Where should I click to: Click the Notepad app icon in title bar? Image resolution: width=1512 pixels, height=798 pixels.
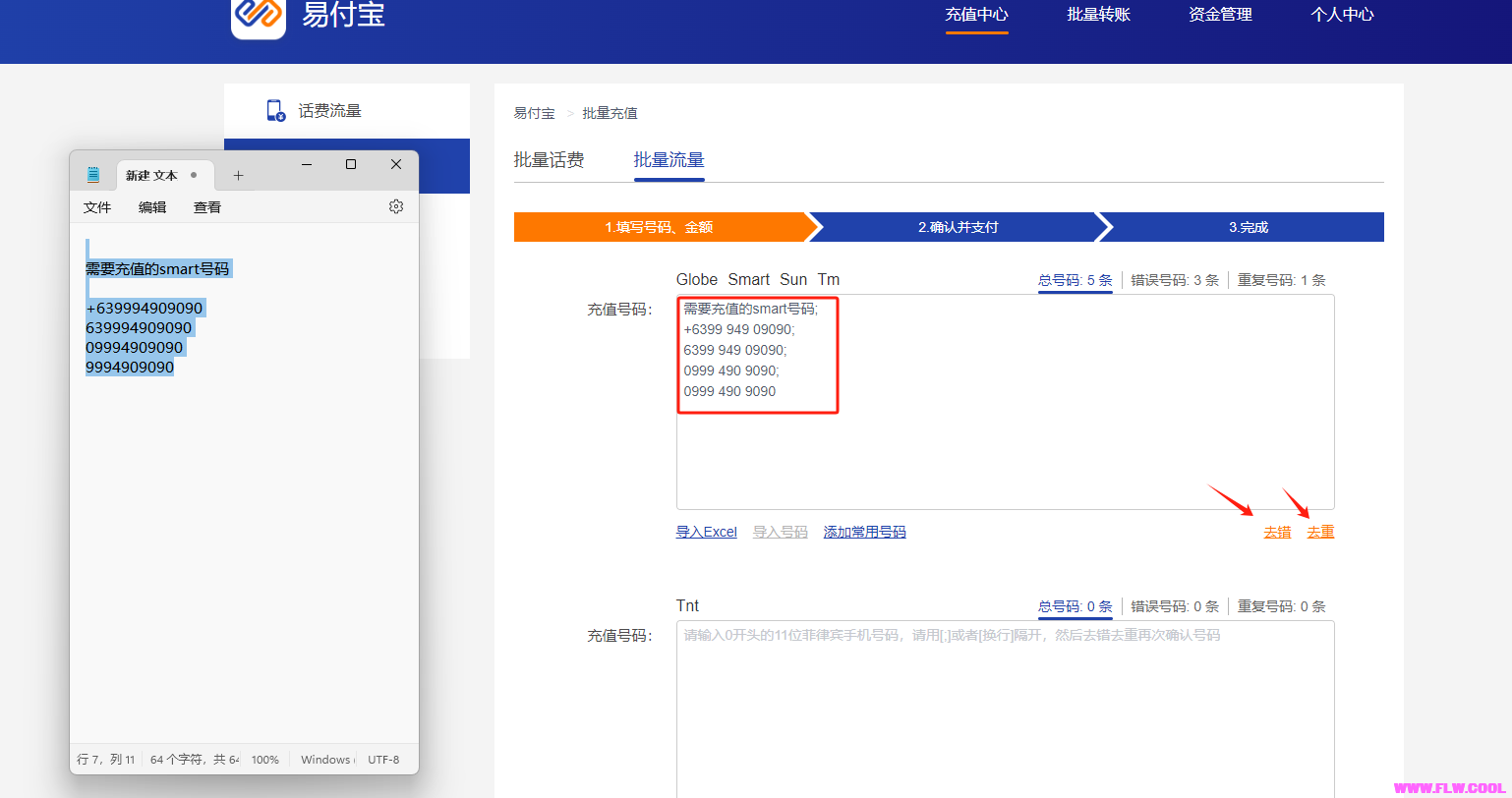click(93, 175)
